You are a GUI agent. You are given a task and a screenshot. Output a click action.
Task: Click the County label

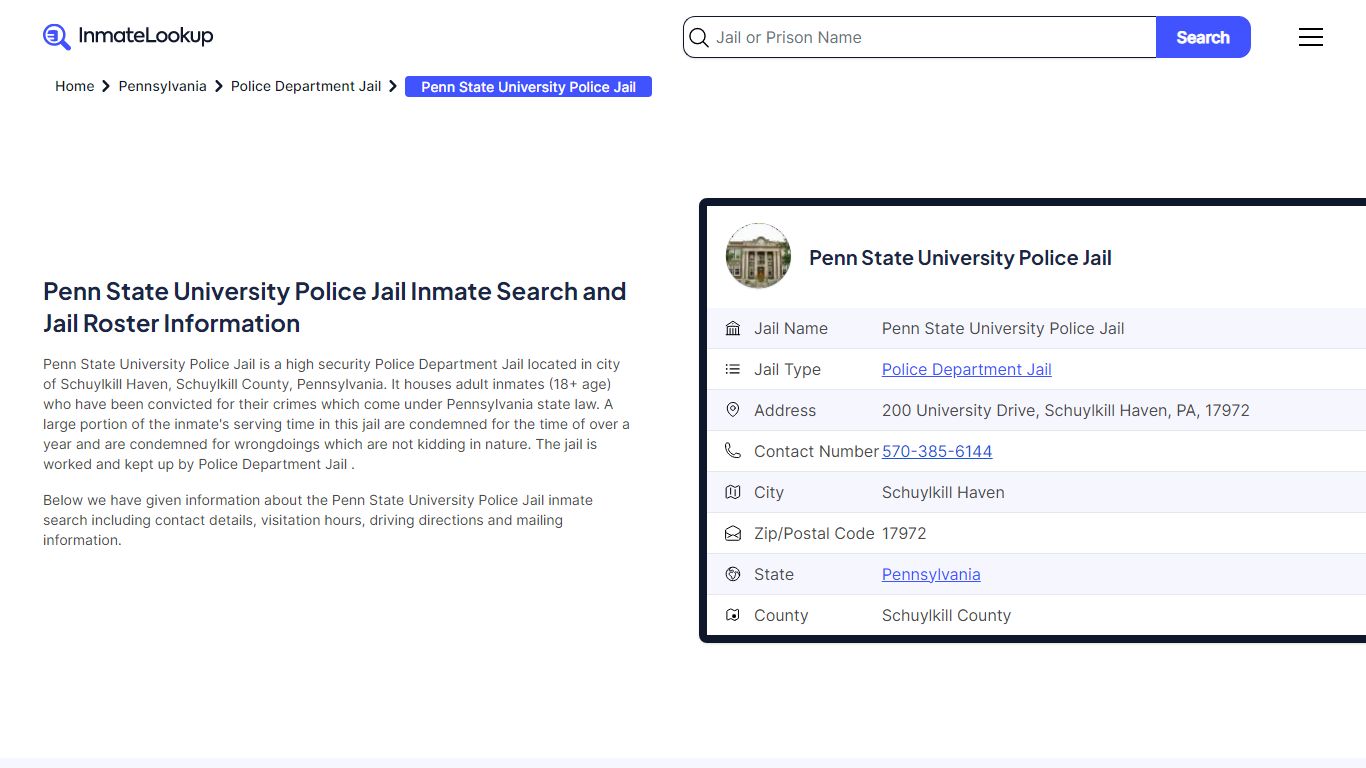[781, 615]
